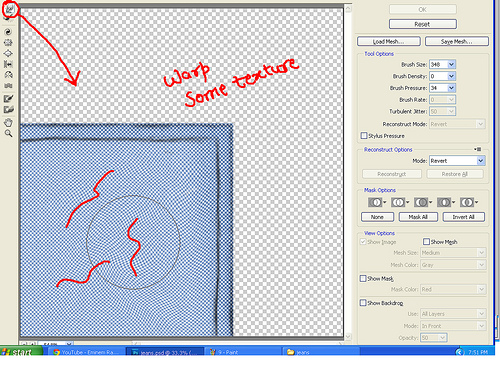Click the system tray arrow icon
The image size is (500, 371).
pos(460,352)
